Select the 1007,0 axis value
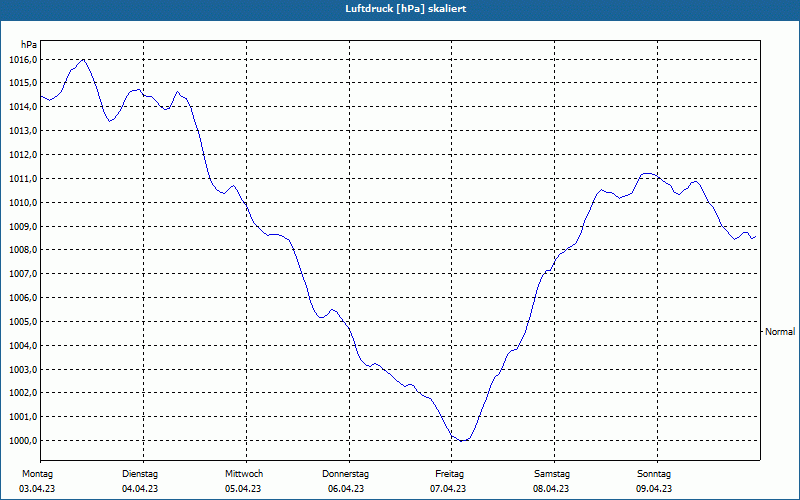The image size is (800, 500). [23, 273]
